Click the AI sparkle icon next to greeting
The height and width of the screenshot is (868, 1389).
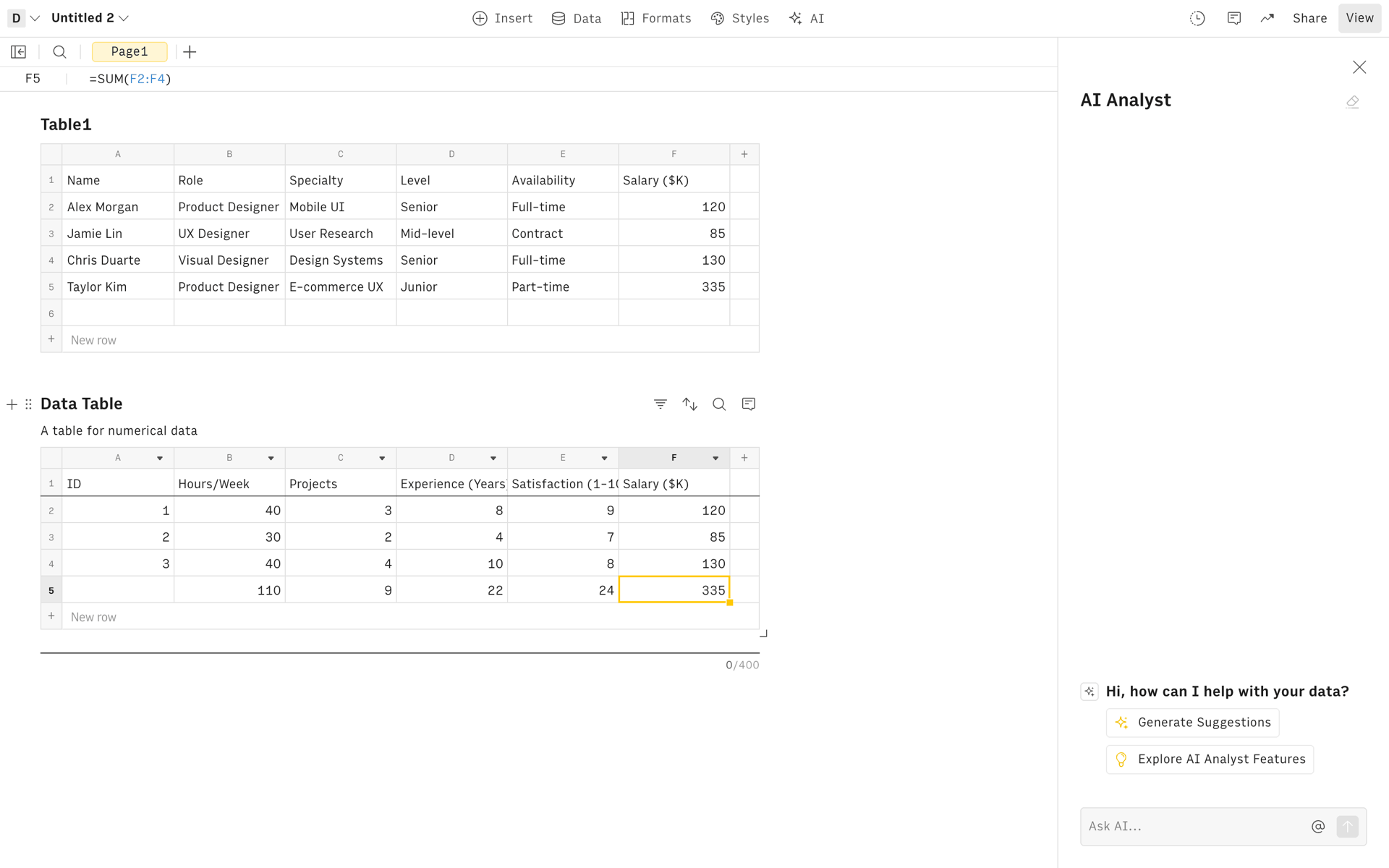(1089, 692)
